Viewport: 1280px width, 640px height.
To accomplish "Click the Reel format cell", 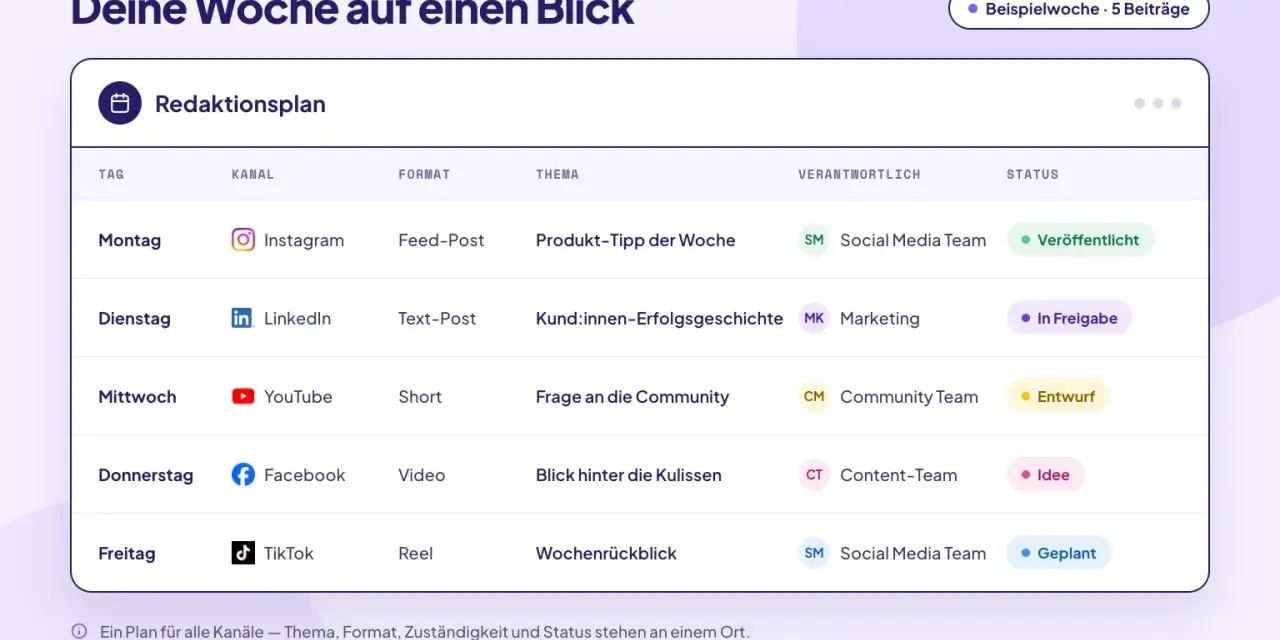I will pos(416,553).
